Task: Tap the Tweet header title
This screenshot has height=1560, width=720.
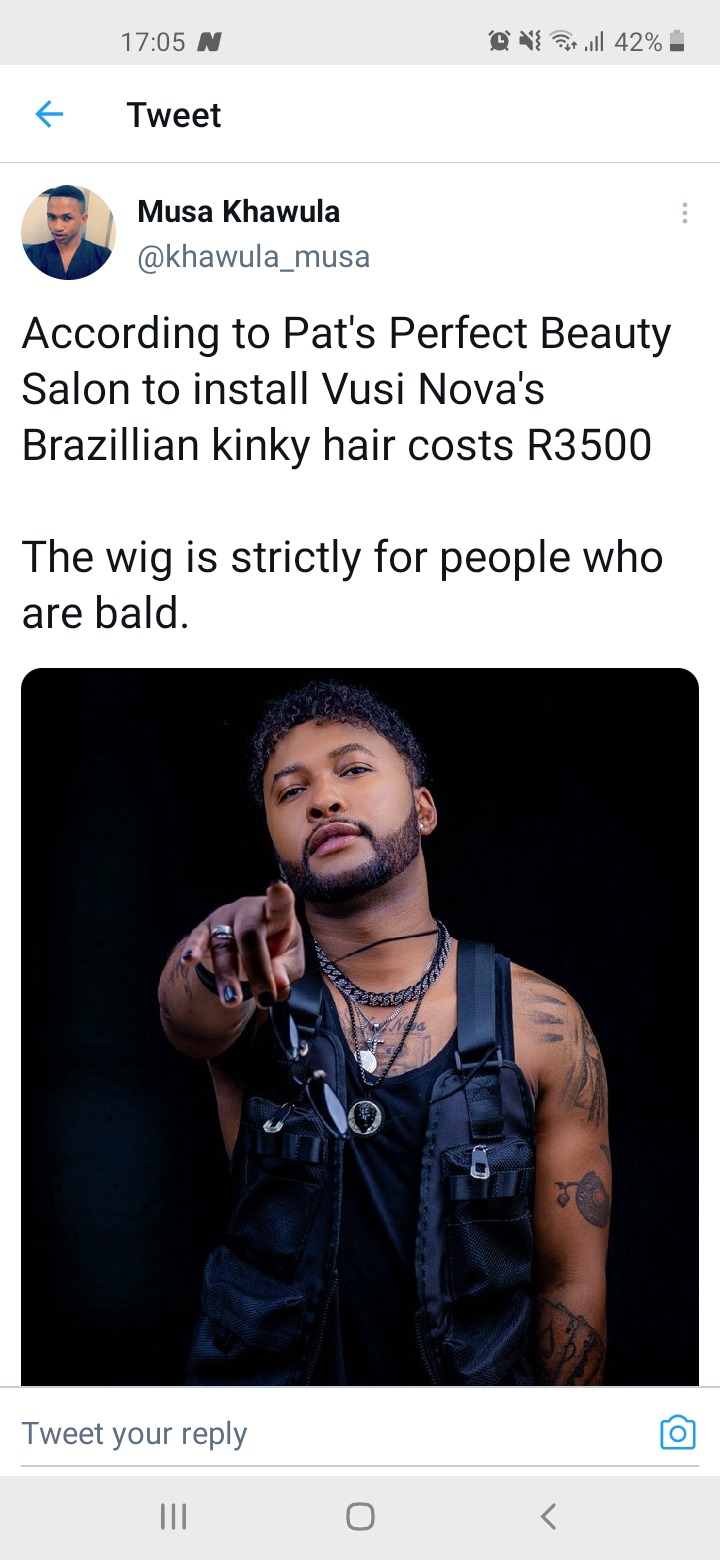Action: pos(174,115)
